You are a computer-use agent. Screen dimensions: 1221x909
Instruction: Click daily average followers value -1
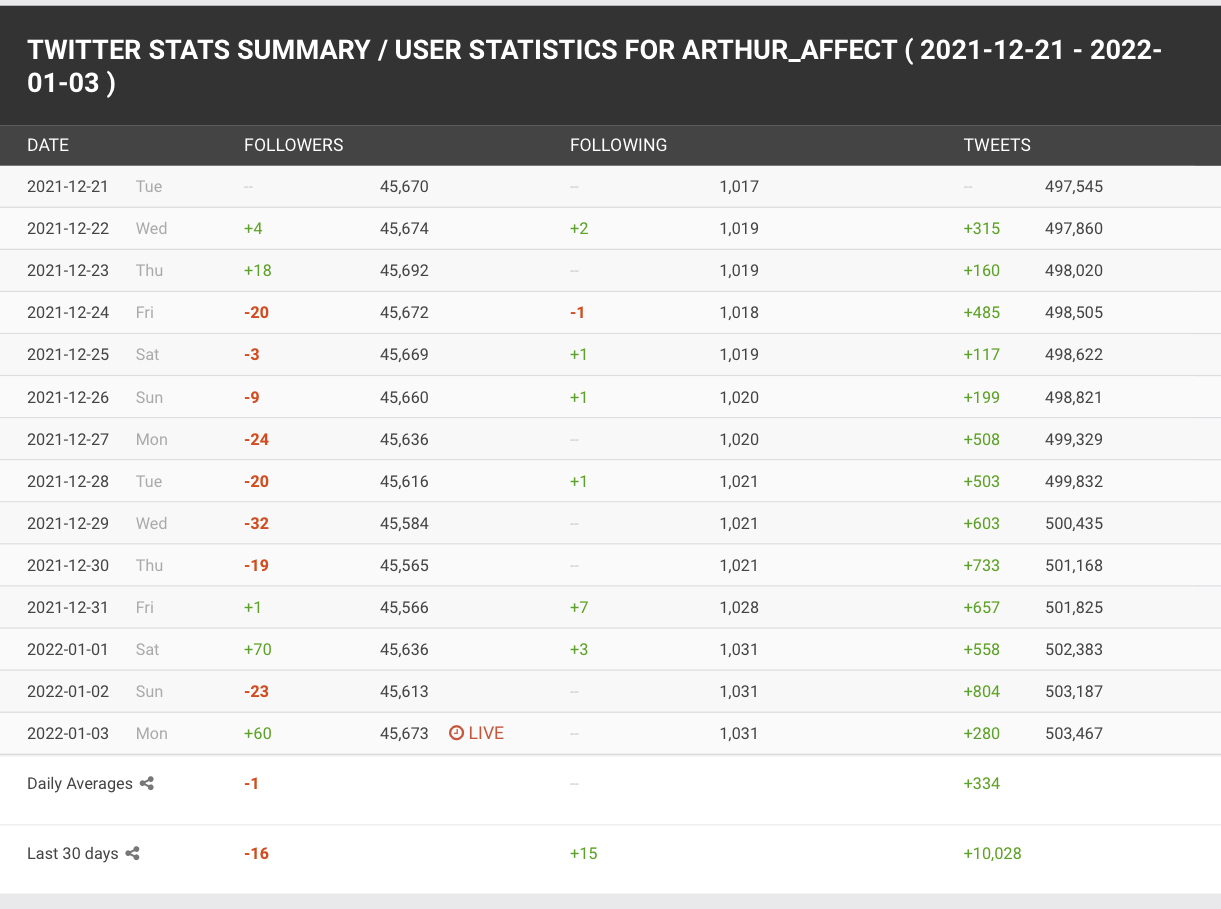click(252, 784)
